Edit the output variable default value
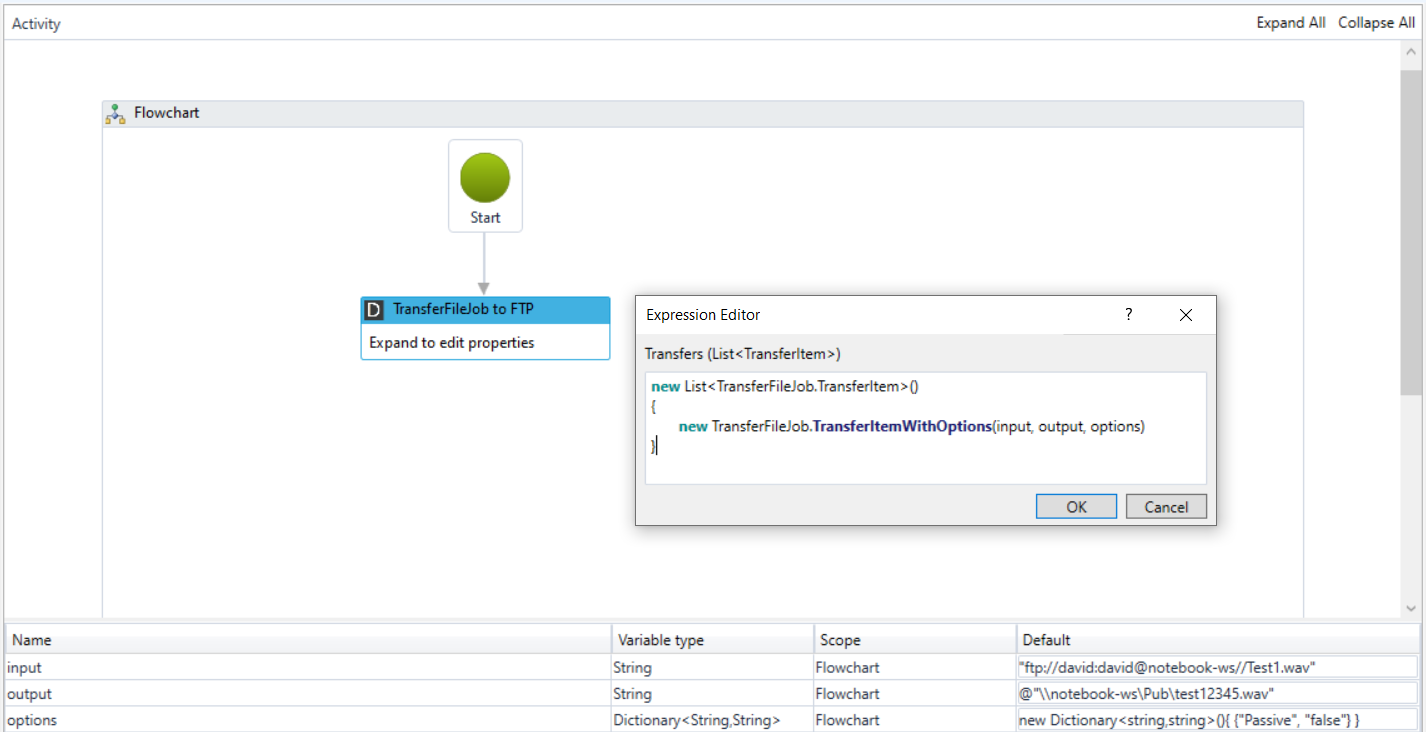This screenshot has width=1426, height=732. (1216, 694)
